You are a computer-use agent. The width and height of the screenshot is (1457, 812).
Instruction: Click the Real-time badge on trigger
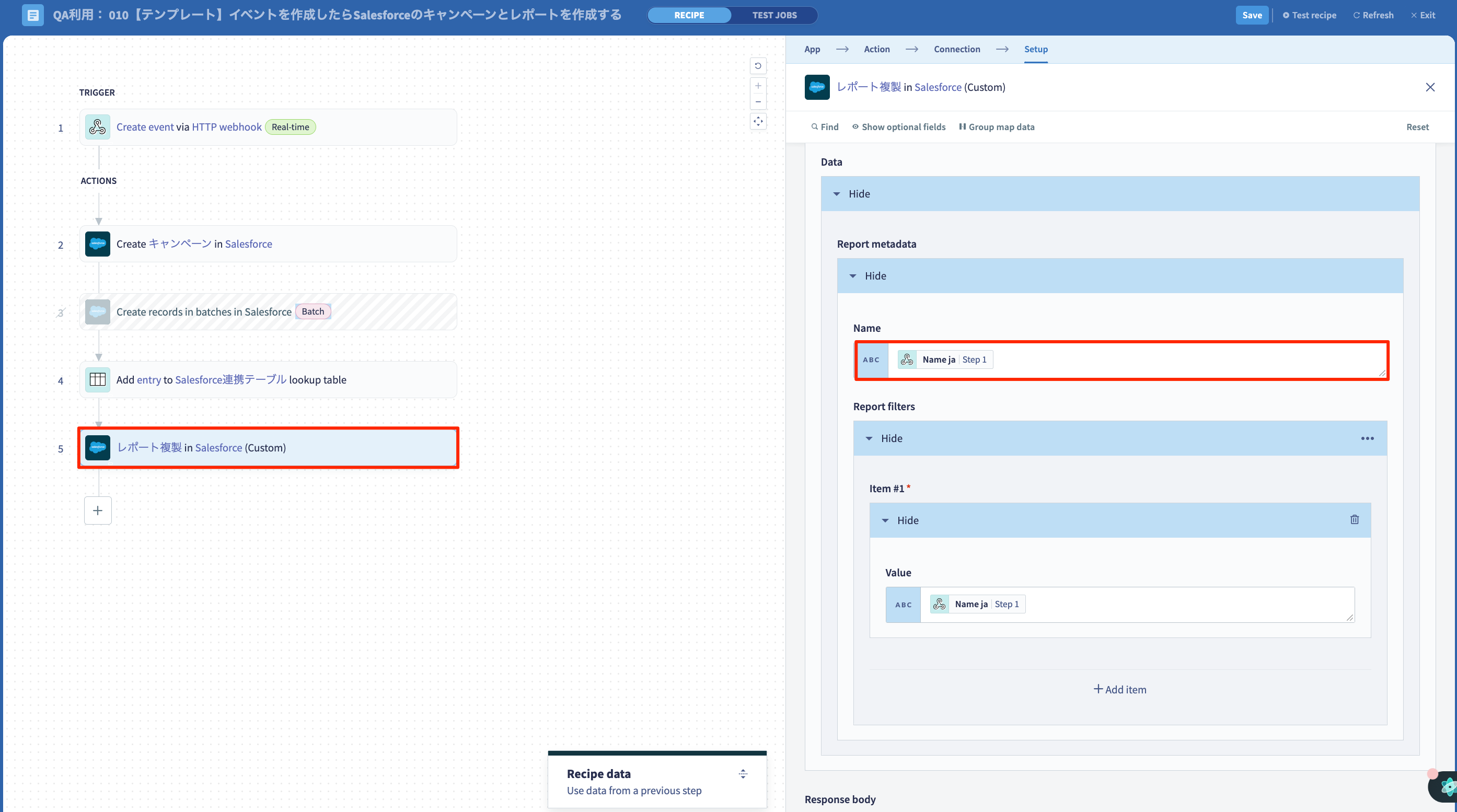(290, 126)
